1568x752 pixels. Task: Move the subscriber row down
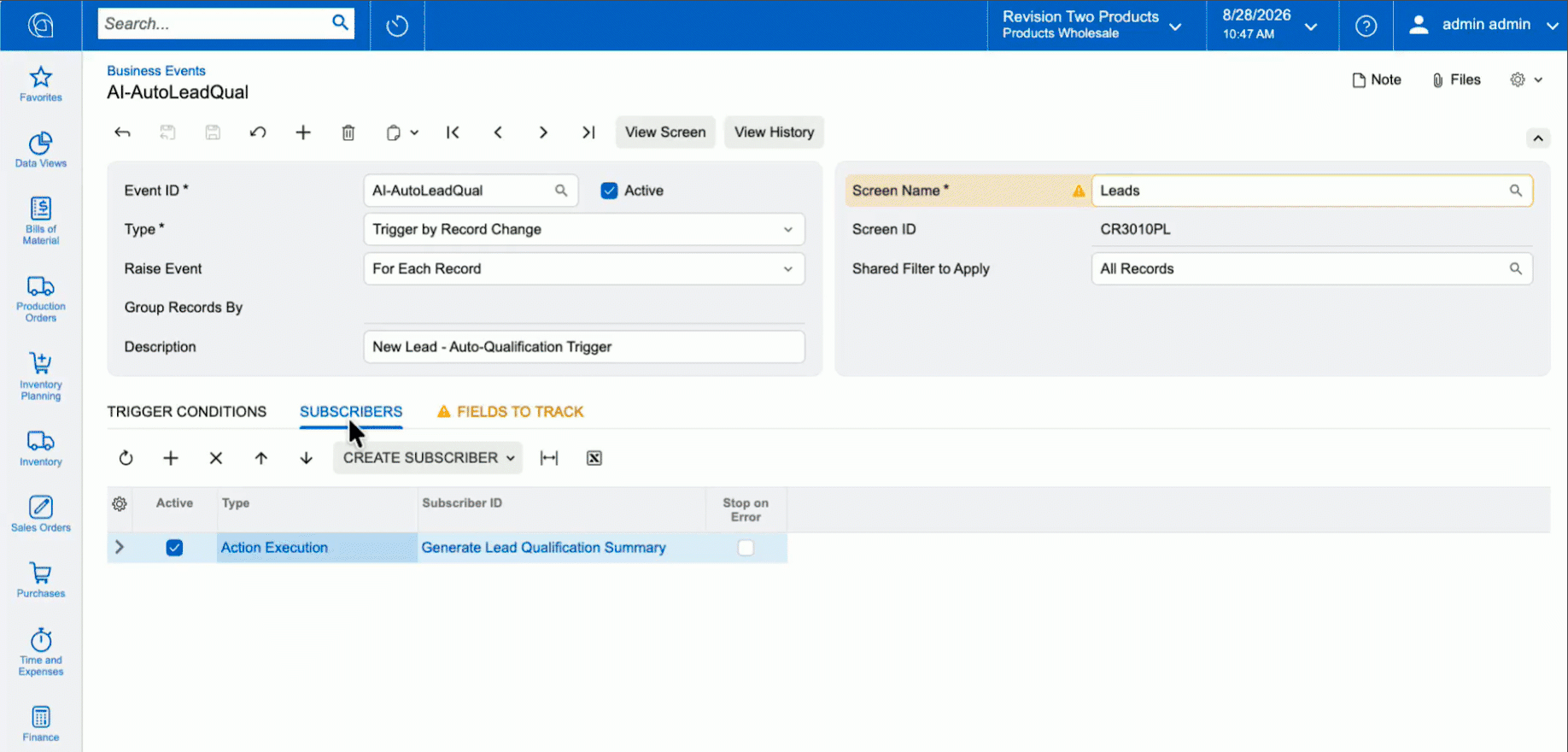tap(307, 458)
